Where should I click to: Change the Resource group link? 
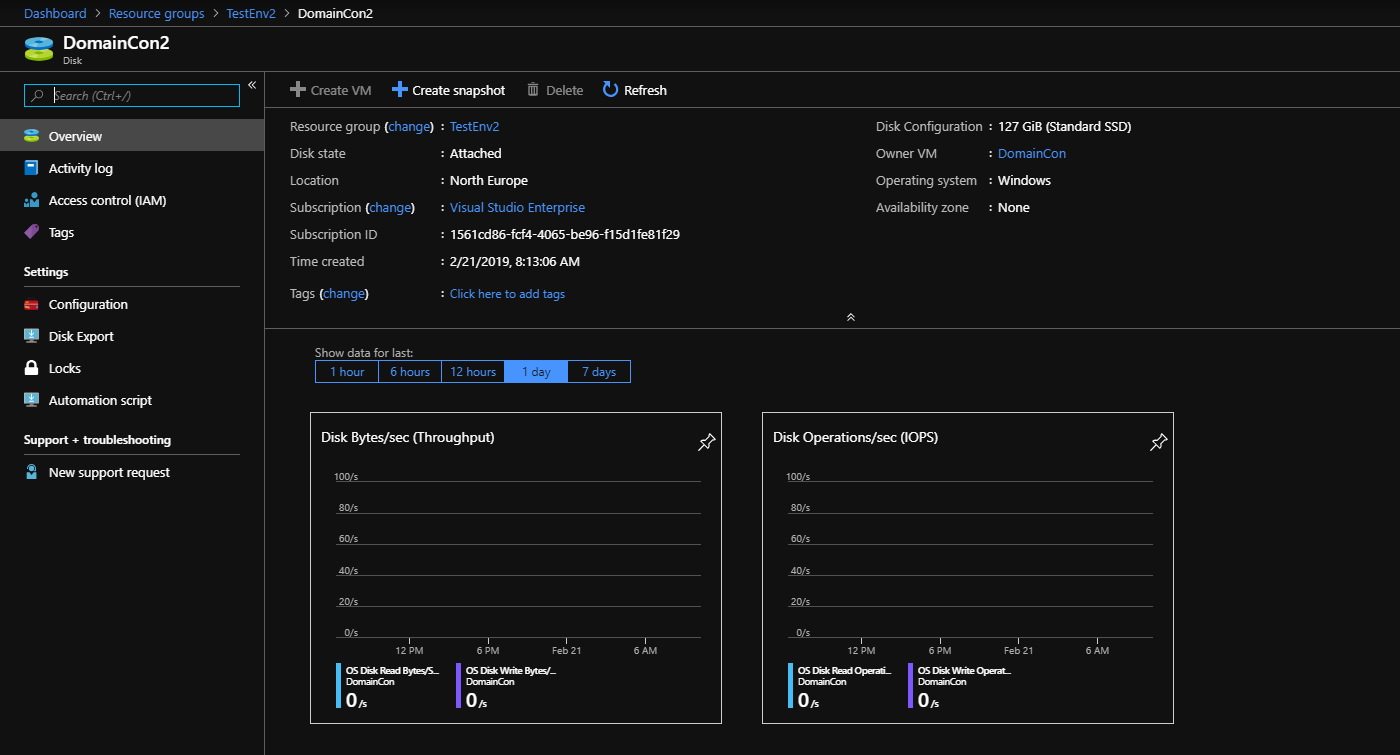(x=408, y=127)
